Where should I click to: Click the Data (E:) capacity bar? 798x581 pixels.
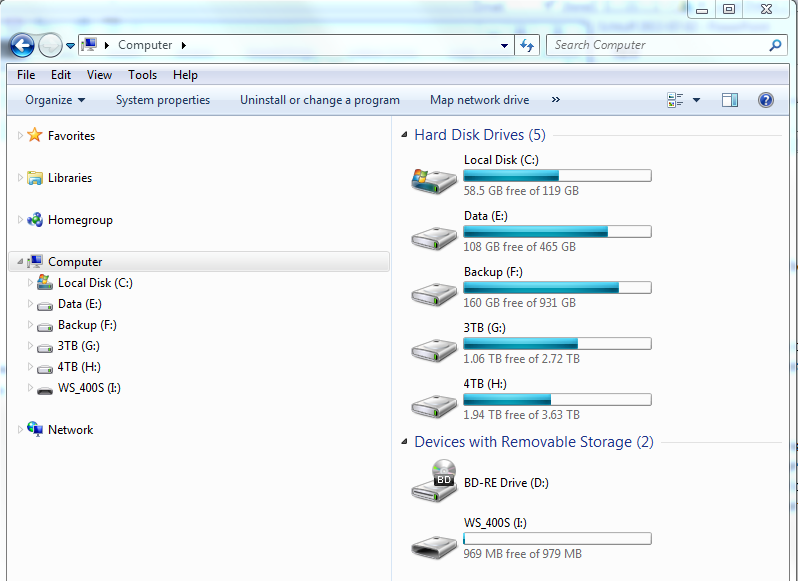pyautogui.click(x=557, y=231)
